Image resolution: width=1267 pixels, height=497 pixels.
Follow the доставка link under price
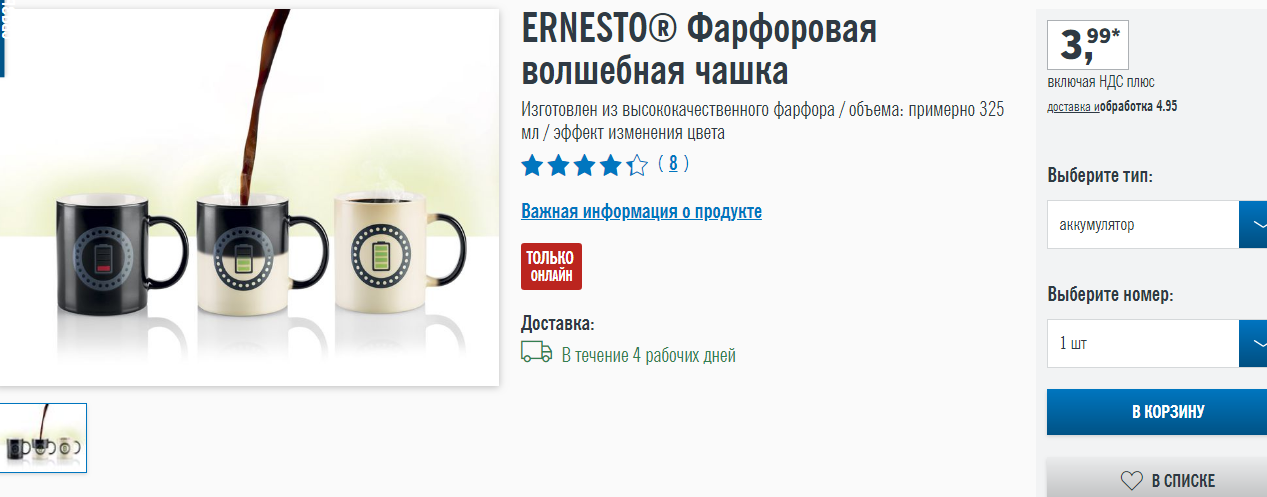[1072, 106]
